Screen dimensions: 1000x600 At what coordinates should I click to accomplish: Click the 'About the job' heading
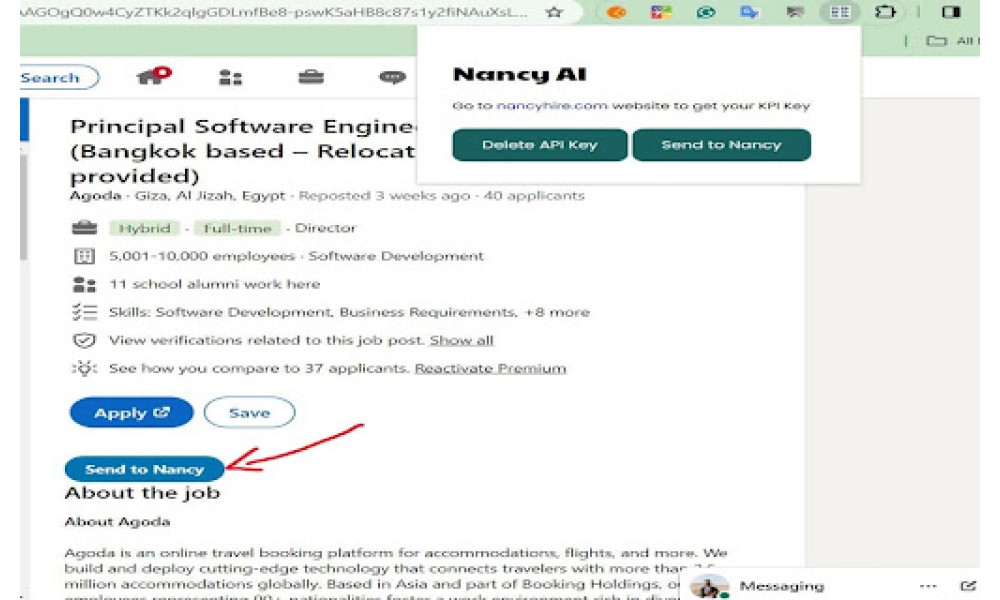(x=142, y=492)
